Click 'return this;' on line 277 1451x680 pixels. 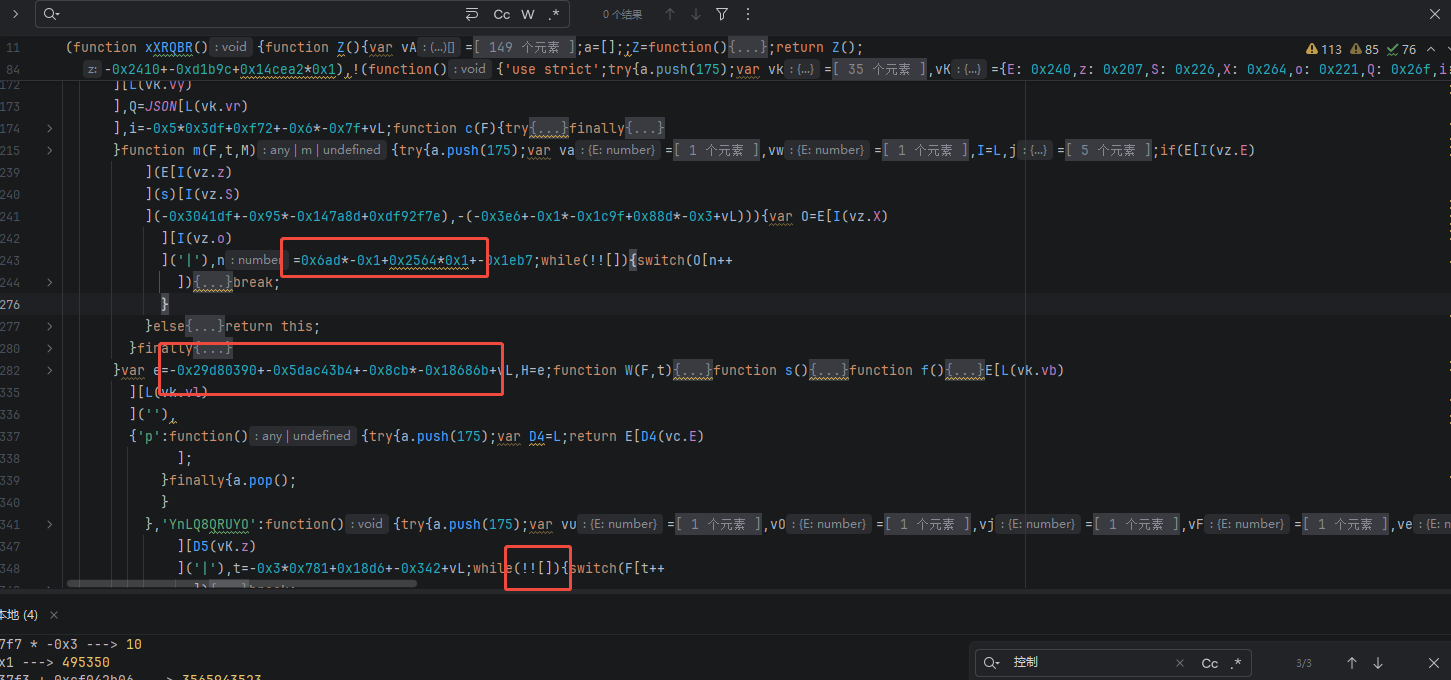pyautogui.click(x=274, y=326)
